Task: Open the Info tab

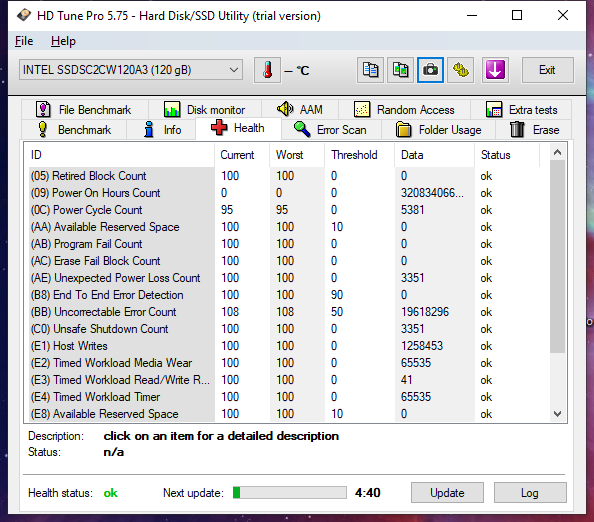Action: [161, 130]
